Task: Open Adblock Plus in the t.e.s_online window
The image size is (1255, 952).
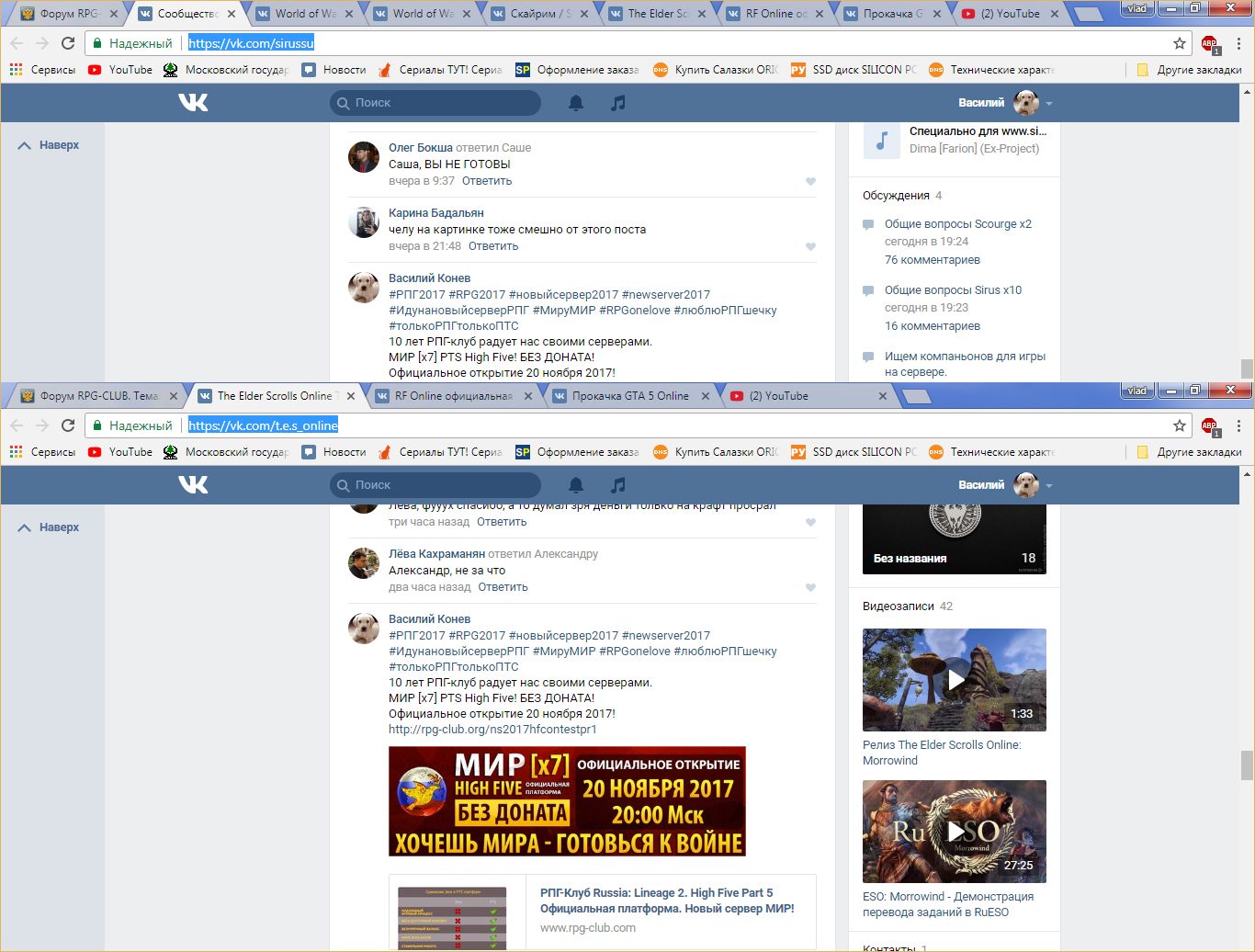Action: pos(1209,425)
